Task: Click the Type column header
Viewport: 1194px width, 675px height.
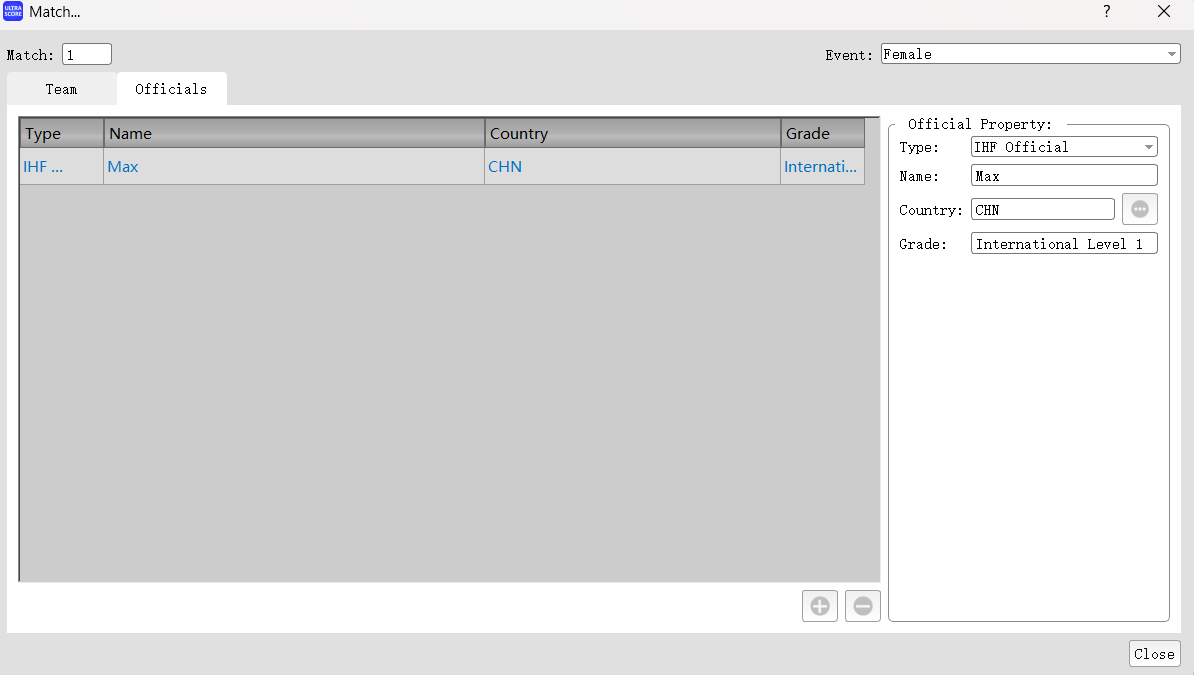Action: pos(61,134)
